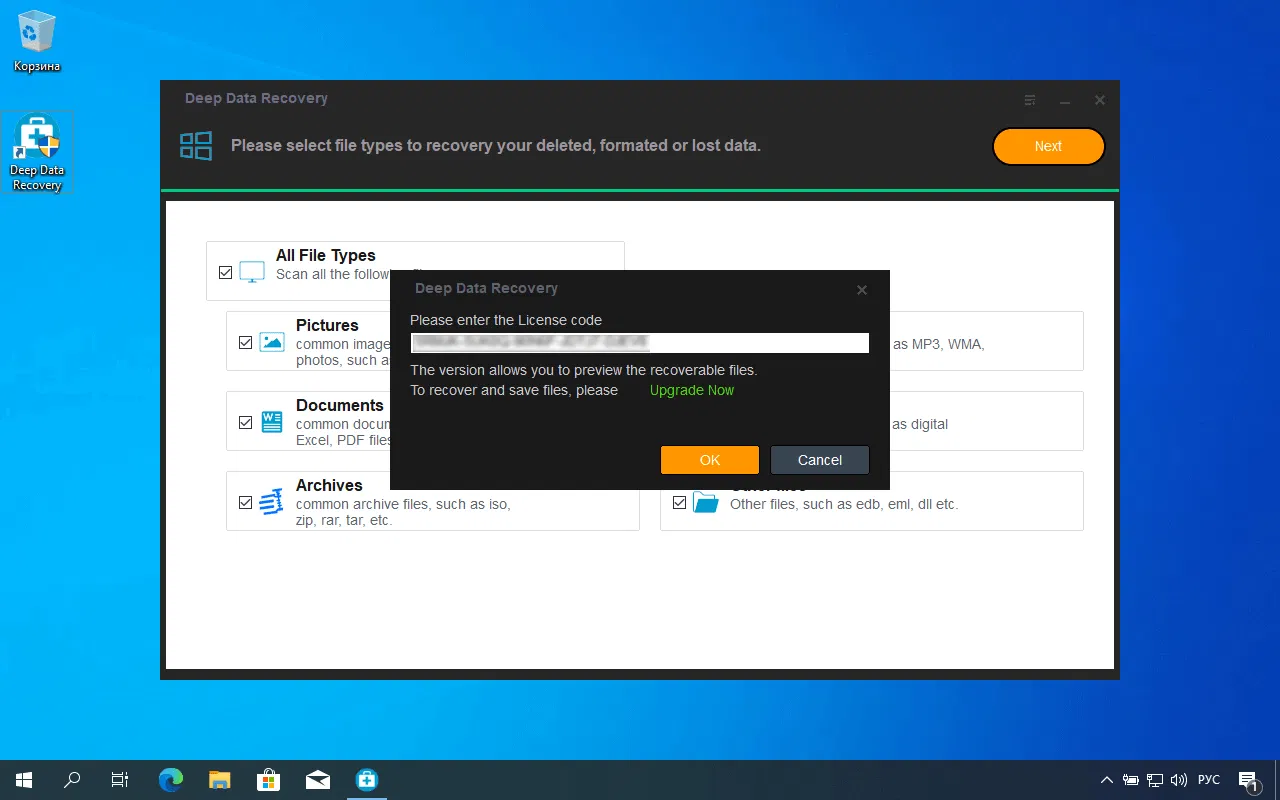Click the 'Archives' heading text
Viewport: 1280px width, 800px height.
[329, 485]
